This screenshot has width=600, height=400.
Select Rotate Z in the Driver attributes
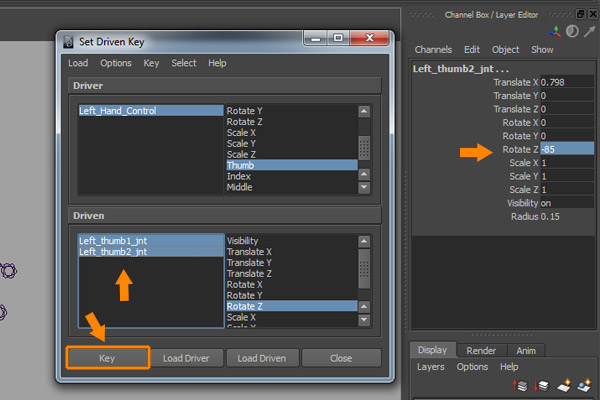coord(292,122)
